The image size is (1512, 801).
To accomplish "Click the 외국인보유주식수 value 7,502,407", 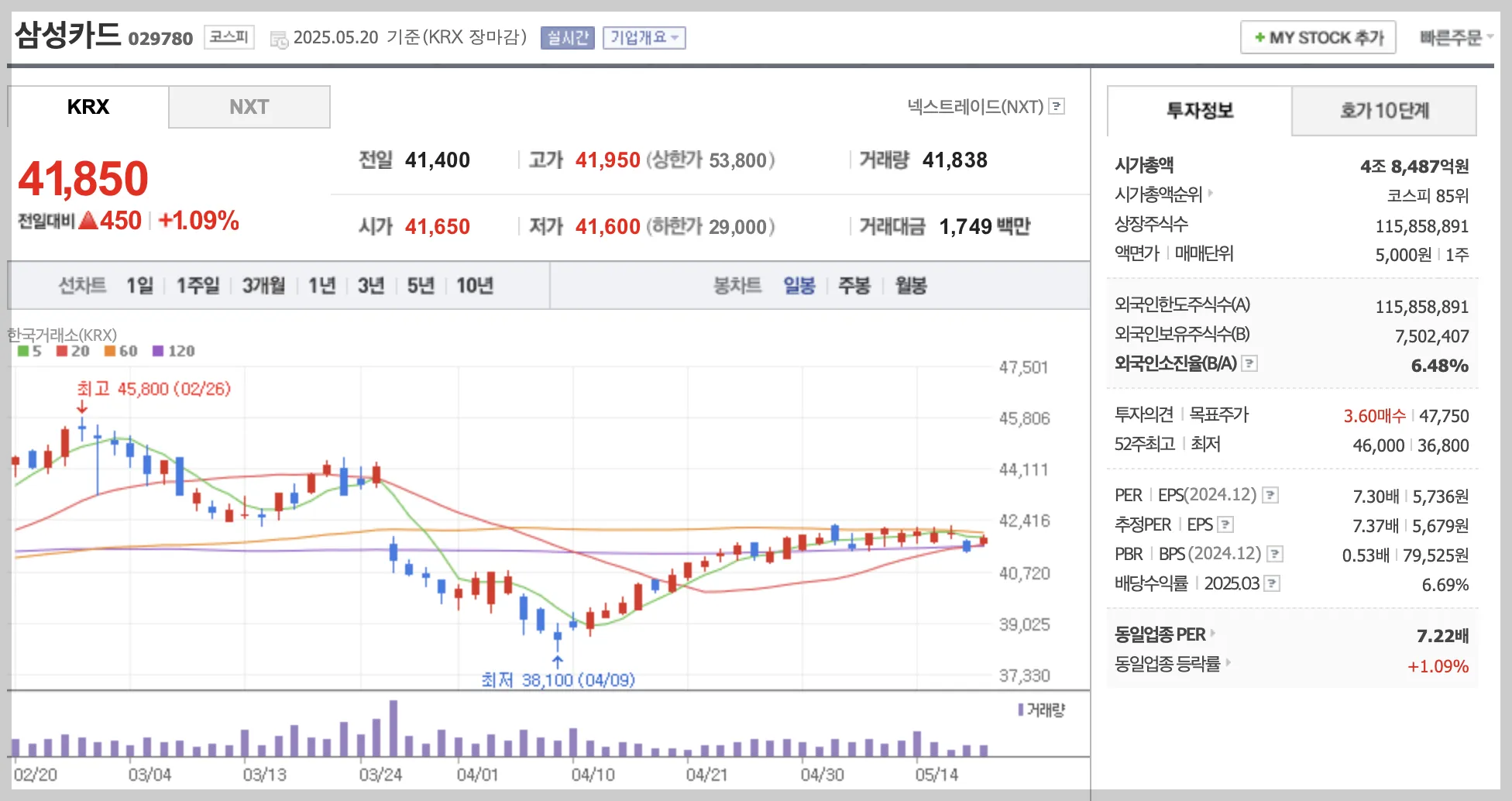I will click(1431, 336).
